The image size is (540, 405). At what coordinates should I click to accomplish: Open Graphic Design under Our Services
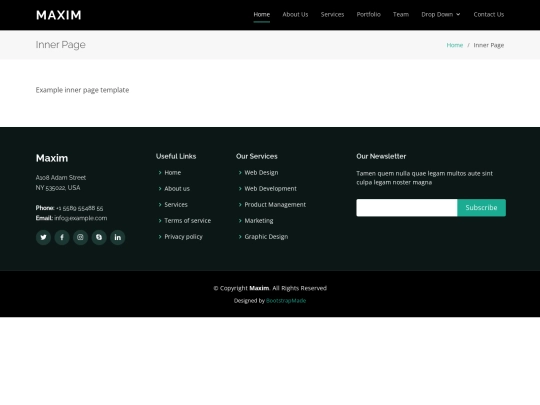(266, 237)
